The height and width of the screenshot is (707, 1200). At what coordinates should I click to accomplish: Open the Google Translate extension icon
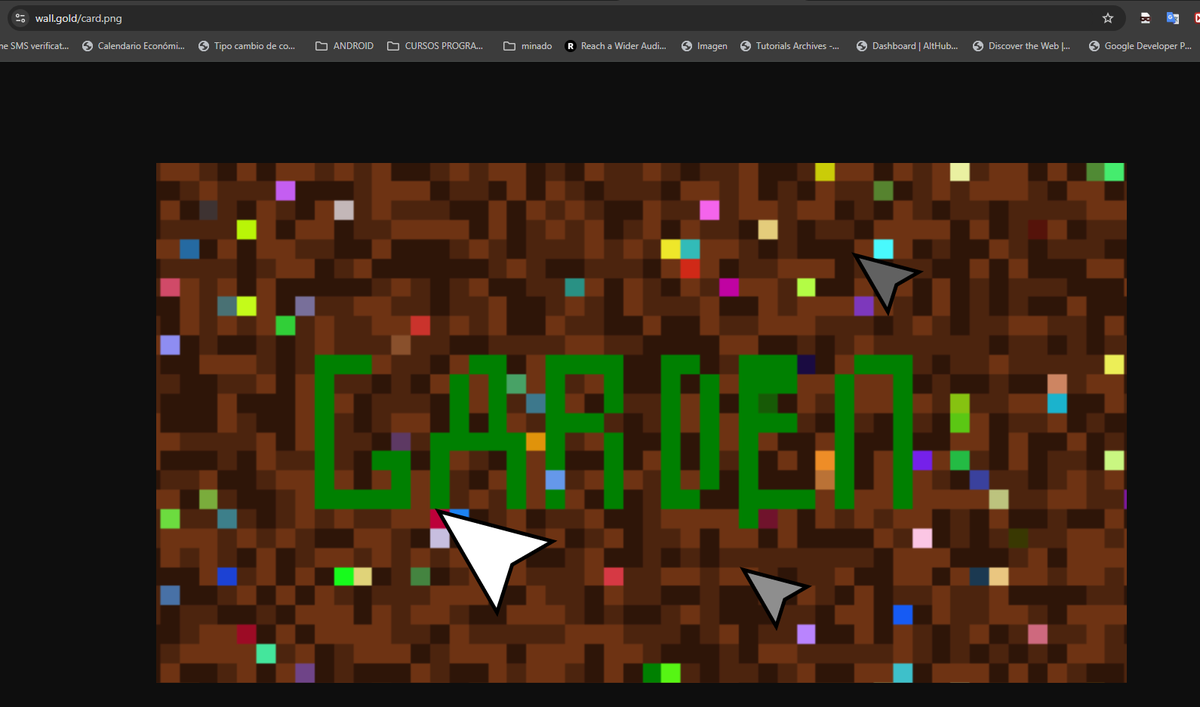point(1173,18)
